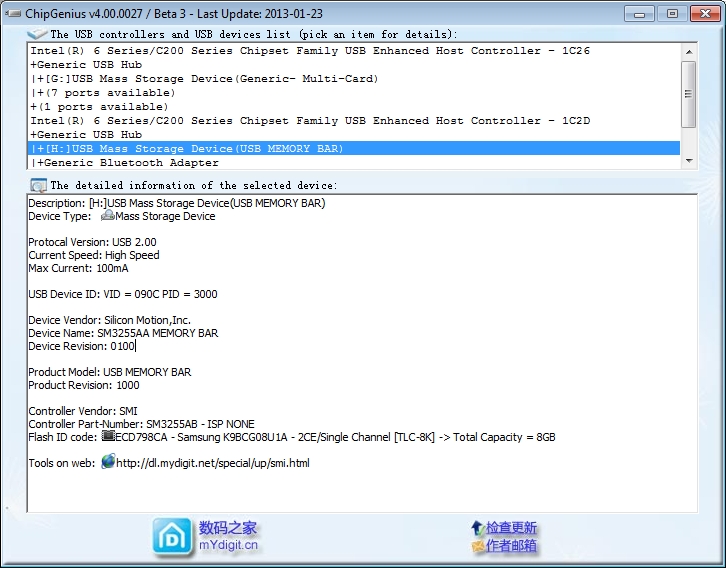Click the USB devices list header icon

(x=37, y=34)
